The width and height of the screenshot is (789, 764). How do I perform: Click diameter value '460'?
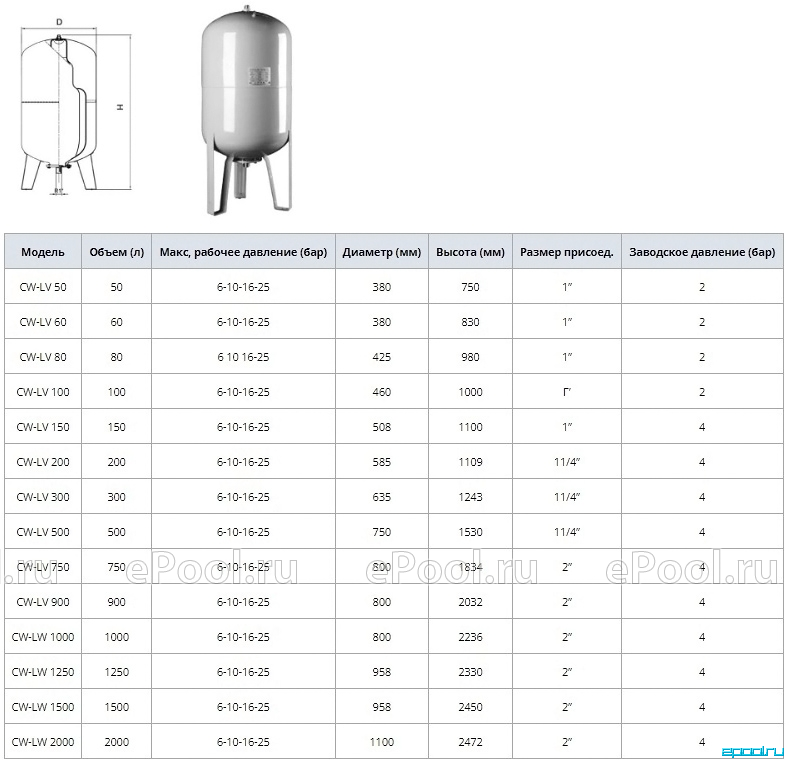point(381,392)
